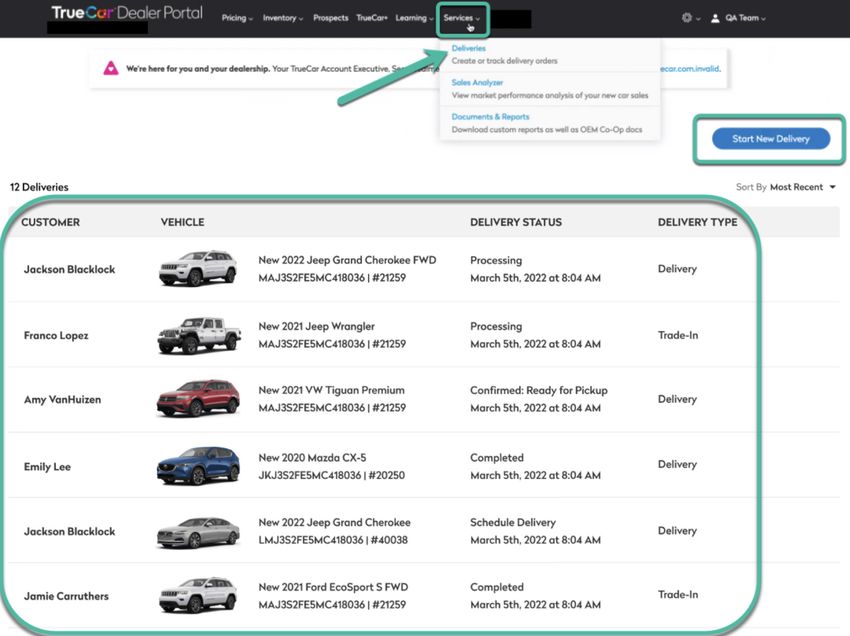Click the white Jeep Grand Cherokee FWD thumbnail
The image size is (850, 636).
(x=198, y=269)
